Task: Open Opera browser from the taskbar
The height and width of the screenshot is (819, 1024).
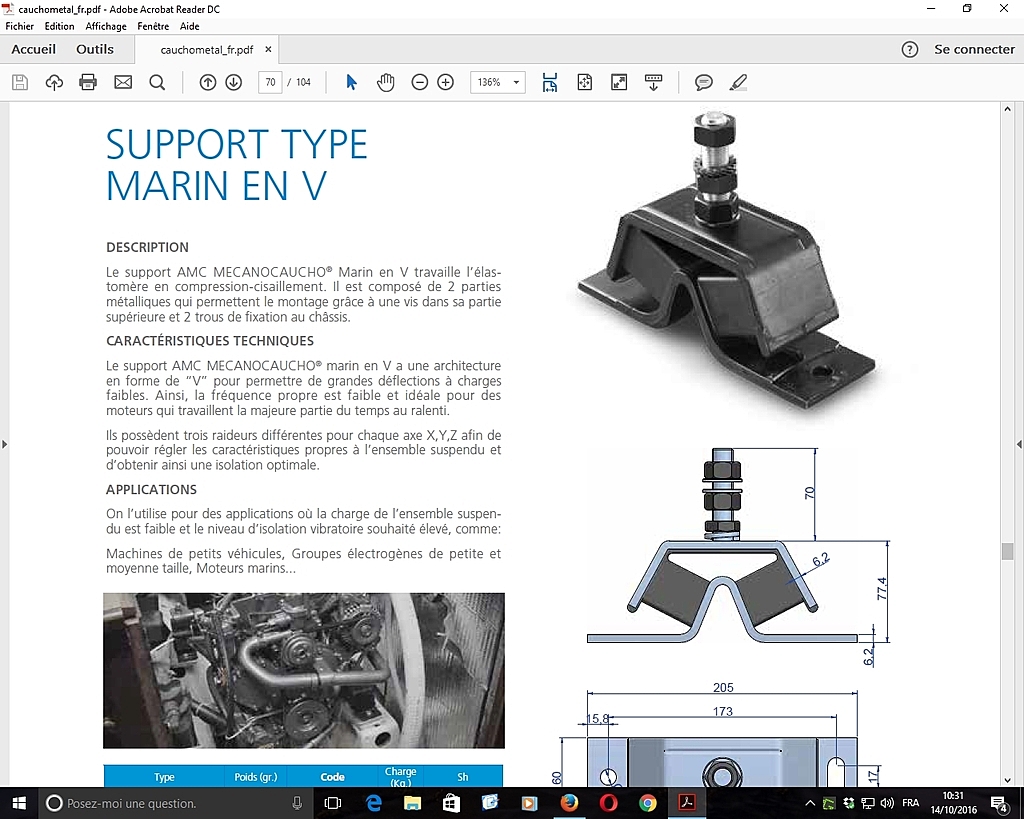Action: [608, 803]
